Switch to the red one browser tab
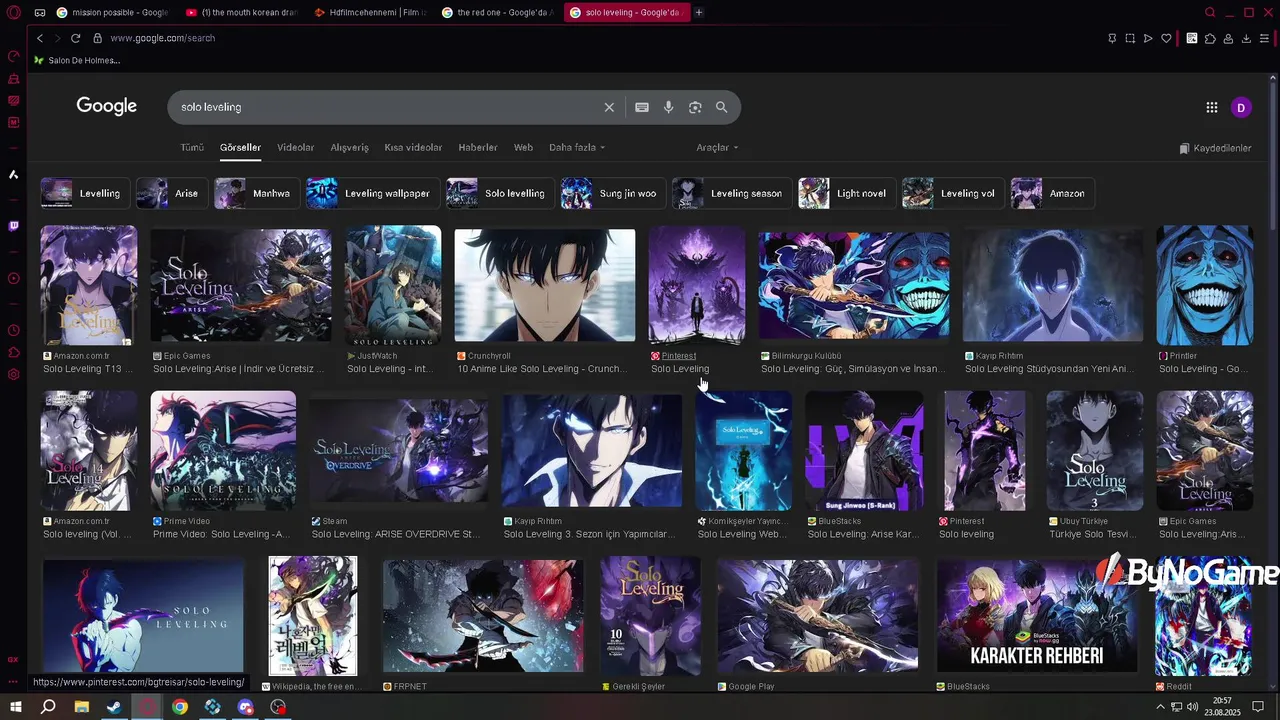This screenshot has width=1280, height=720. pyautogui.click(x=499, y=12)
